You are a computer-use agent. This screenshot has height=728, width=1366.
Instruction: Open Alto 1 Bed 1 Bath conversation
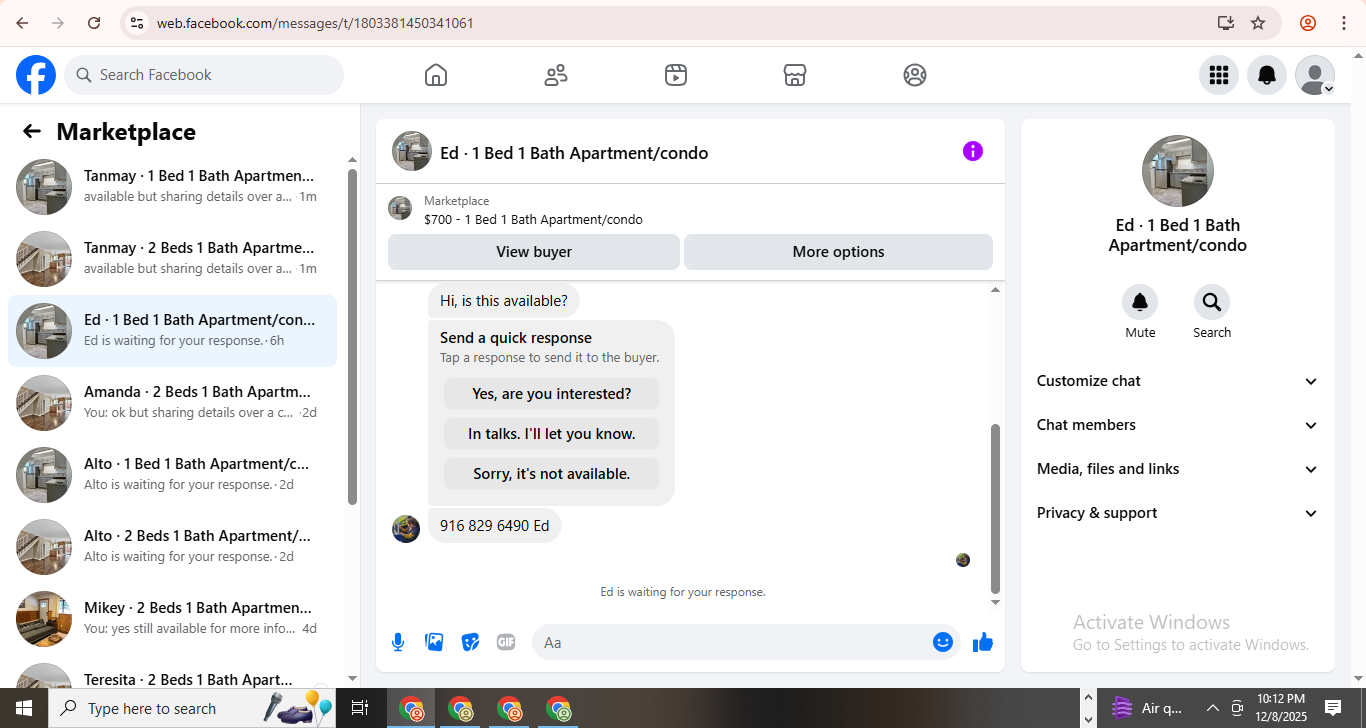[172, 475]
